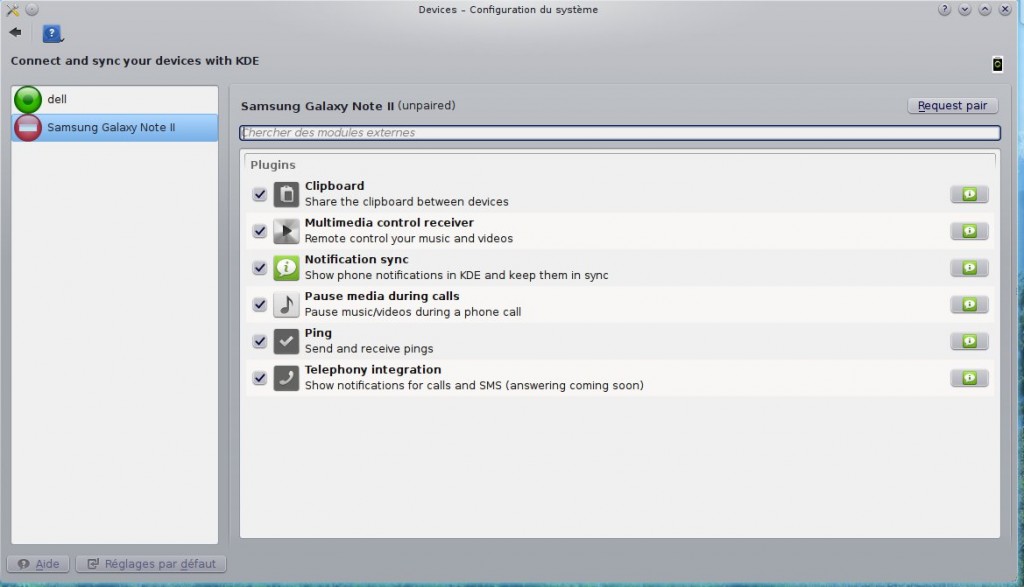Click the "Notification sync" plugin title
The image size is (1024, 587).
click(357, 259)
